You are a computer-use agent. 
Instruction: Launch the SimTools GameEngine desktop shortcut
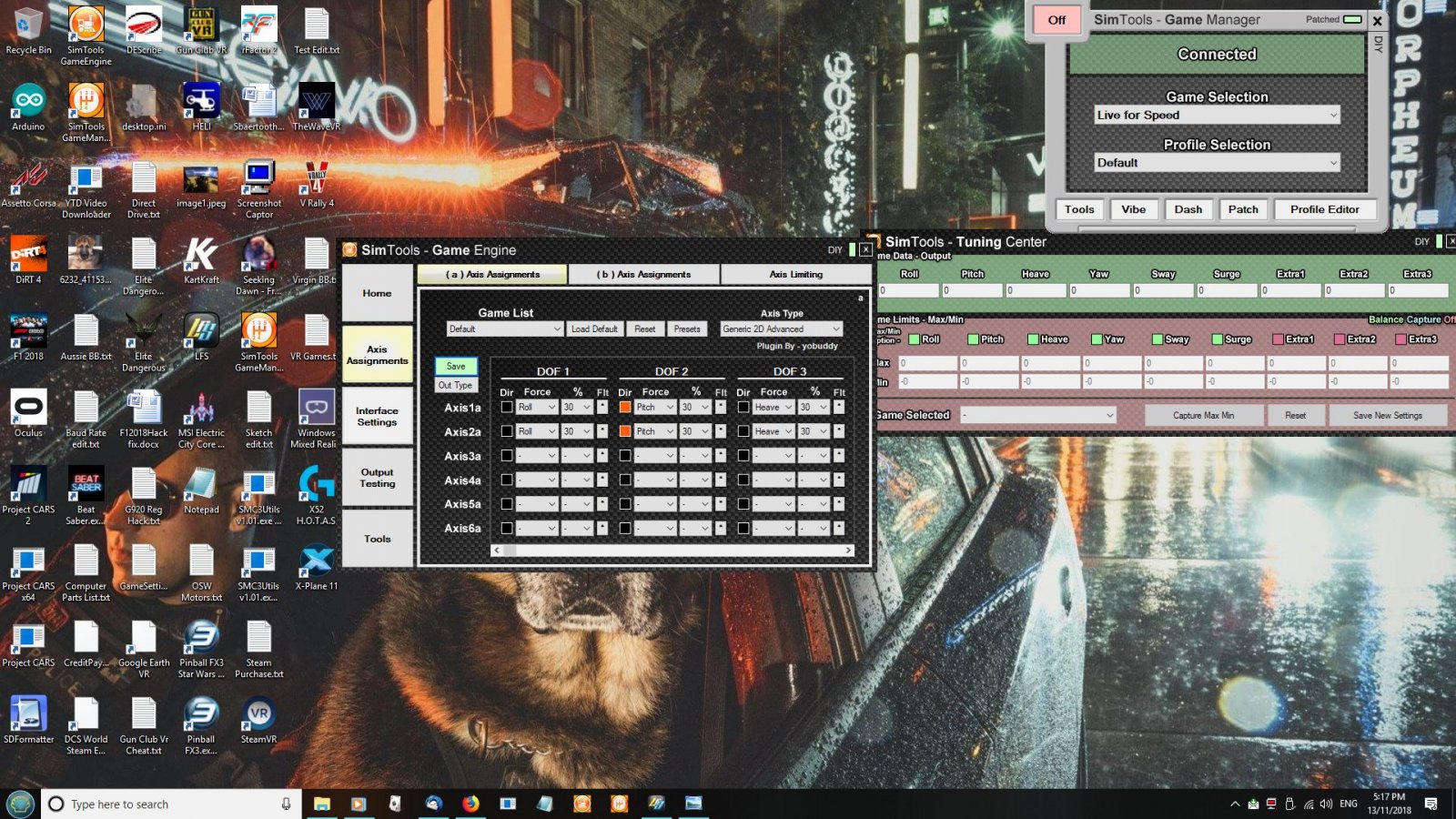point(86,36)
